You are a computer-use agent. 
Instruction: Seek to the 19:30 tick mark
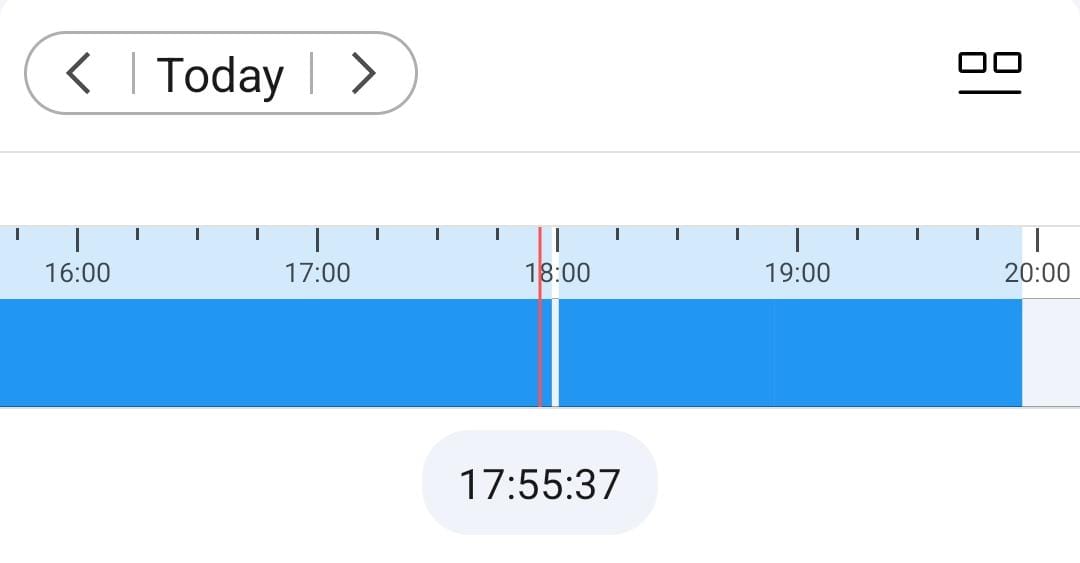(918, 236)
